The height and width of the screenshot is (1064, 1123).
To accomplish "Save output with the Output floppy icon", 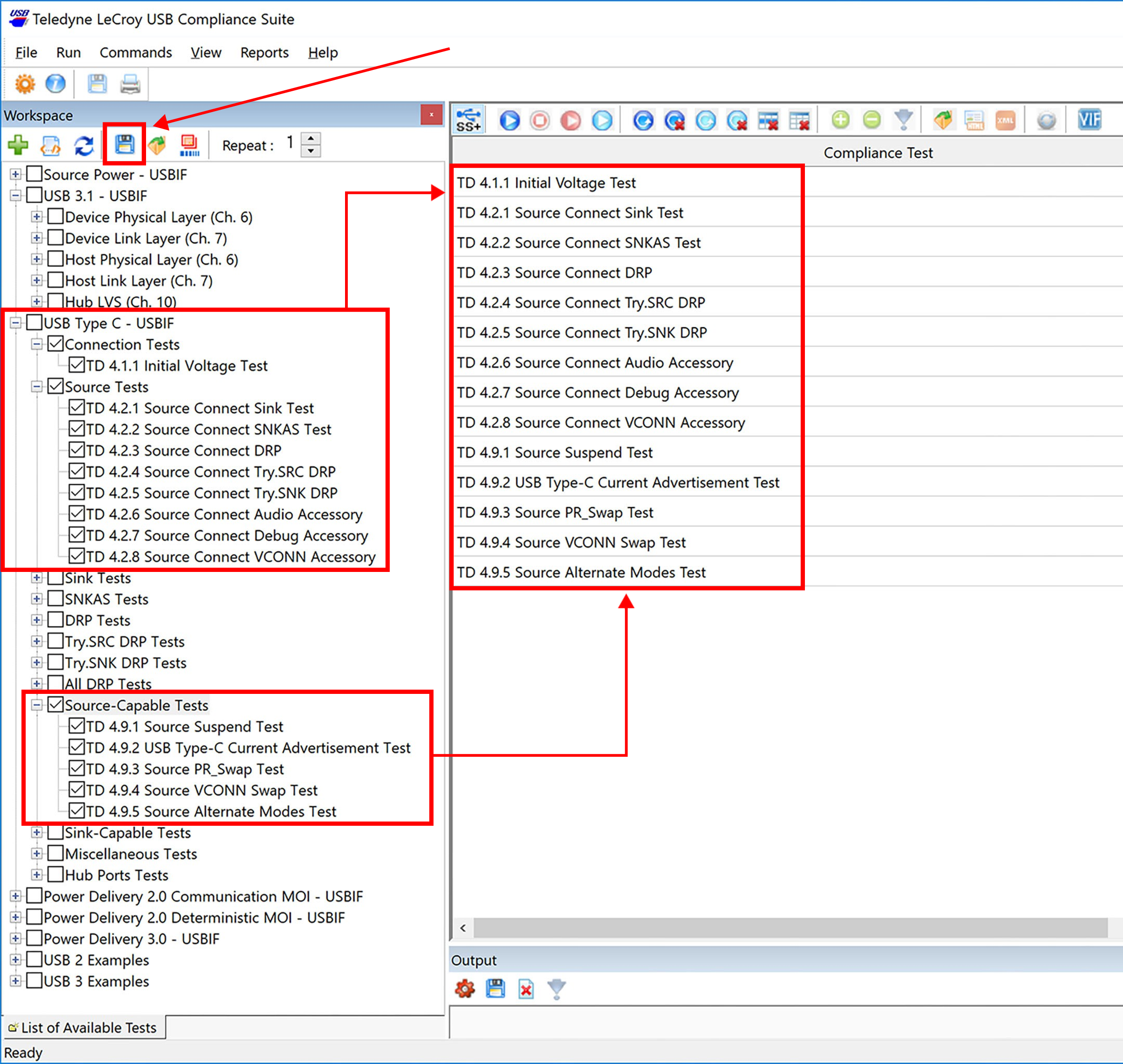I will 495,988.
